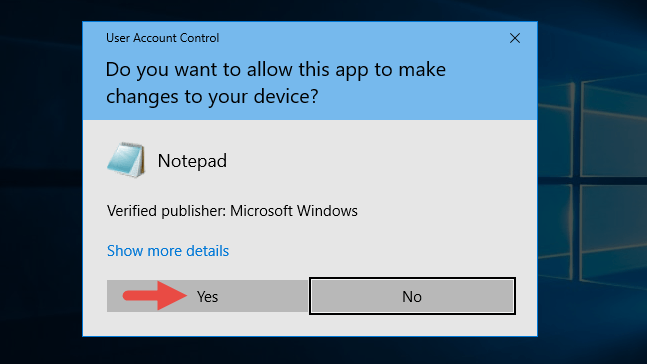
Task: Click the gray space right of Show more details
Action: (x=371, y=251)
